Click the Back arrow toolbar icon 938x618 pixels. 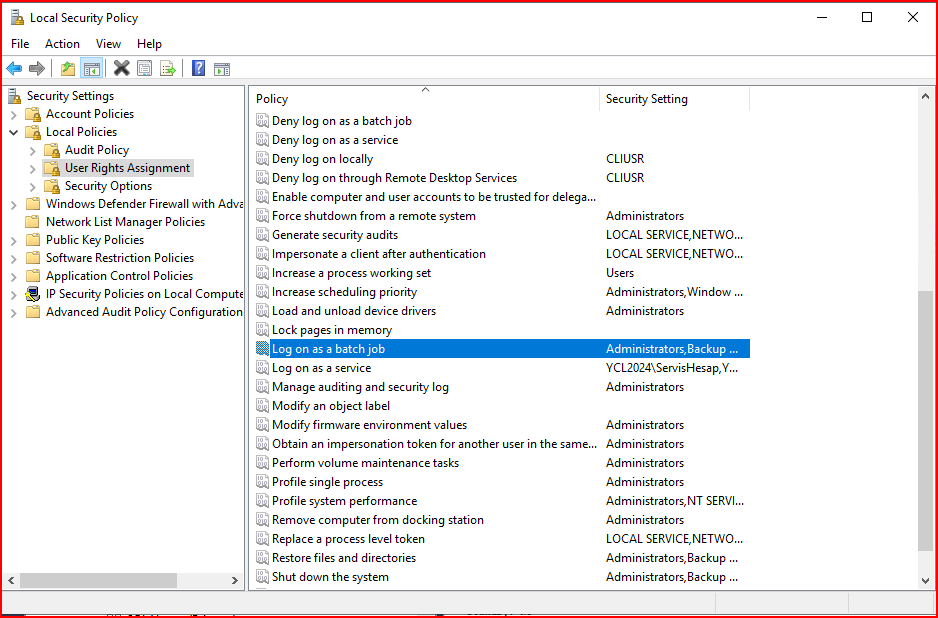coord(14,68)
